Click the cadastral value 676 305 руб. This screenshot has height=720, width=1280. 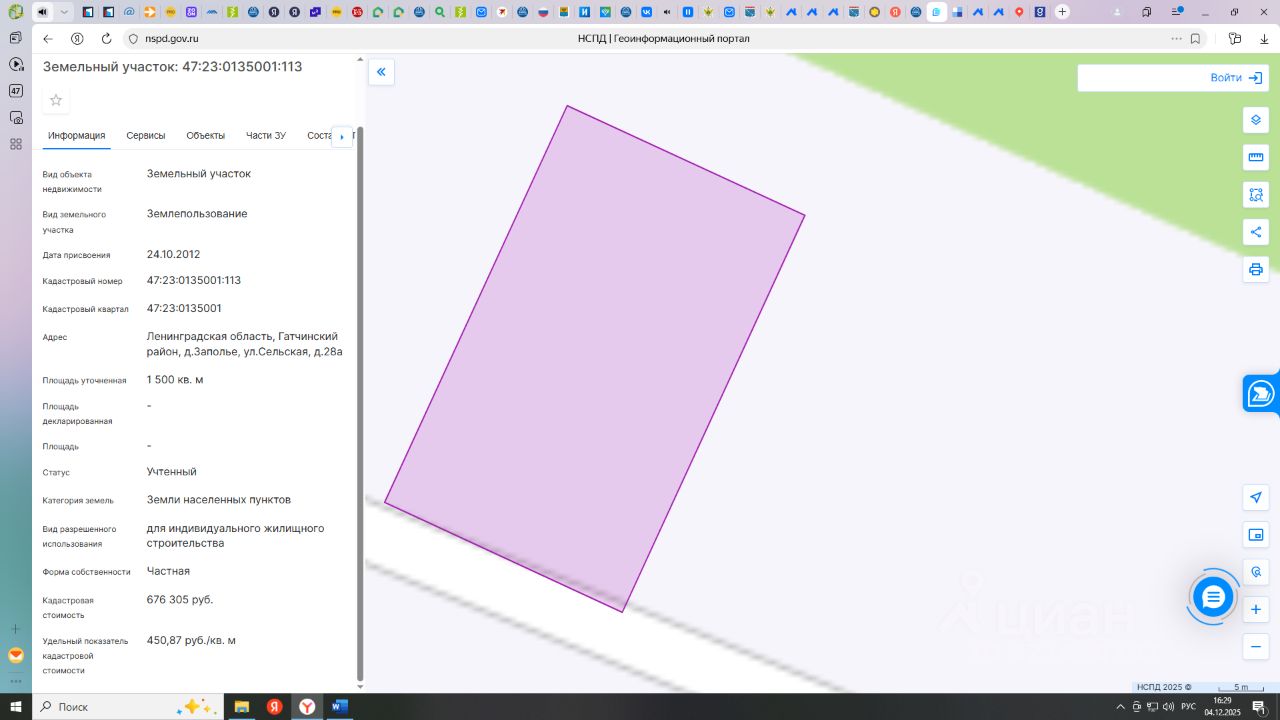tap(180, 600)
